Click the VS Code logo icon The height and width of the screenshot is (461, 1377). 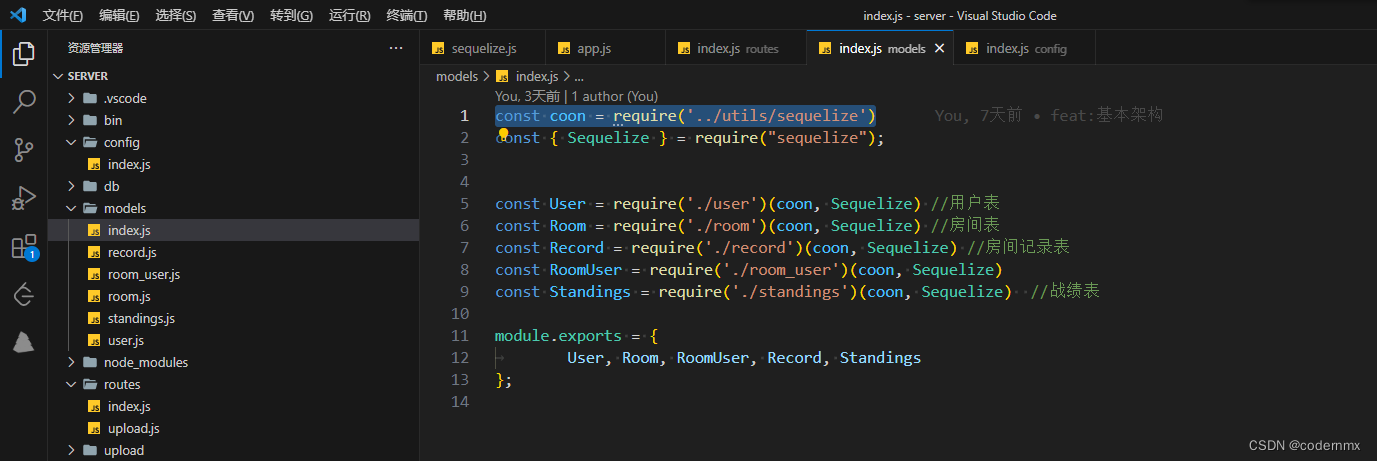click(x=18, y=15)
